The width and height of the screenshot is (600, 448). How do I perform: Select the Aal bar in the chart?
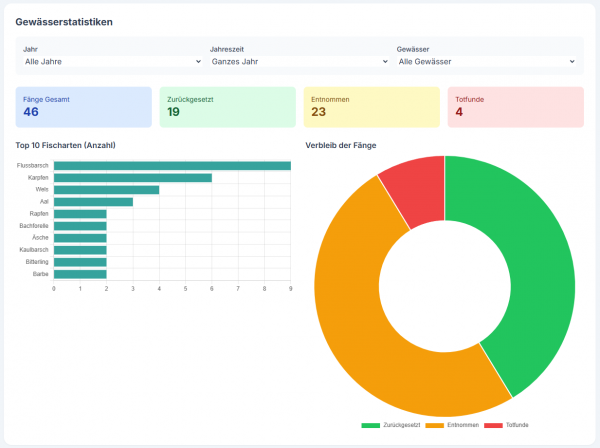[x=93, y=202]
